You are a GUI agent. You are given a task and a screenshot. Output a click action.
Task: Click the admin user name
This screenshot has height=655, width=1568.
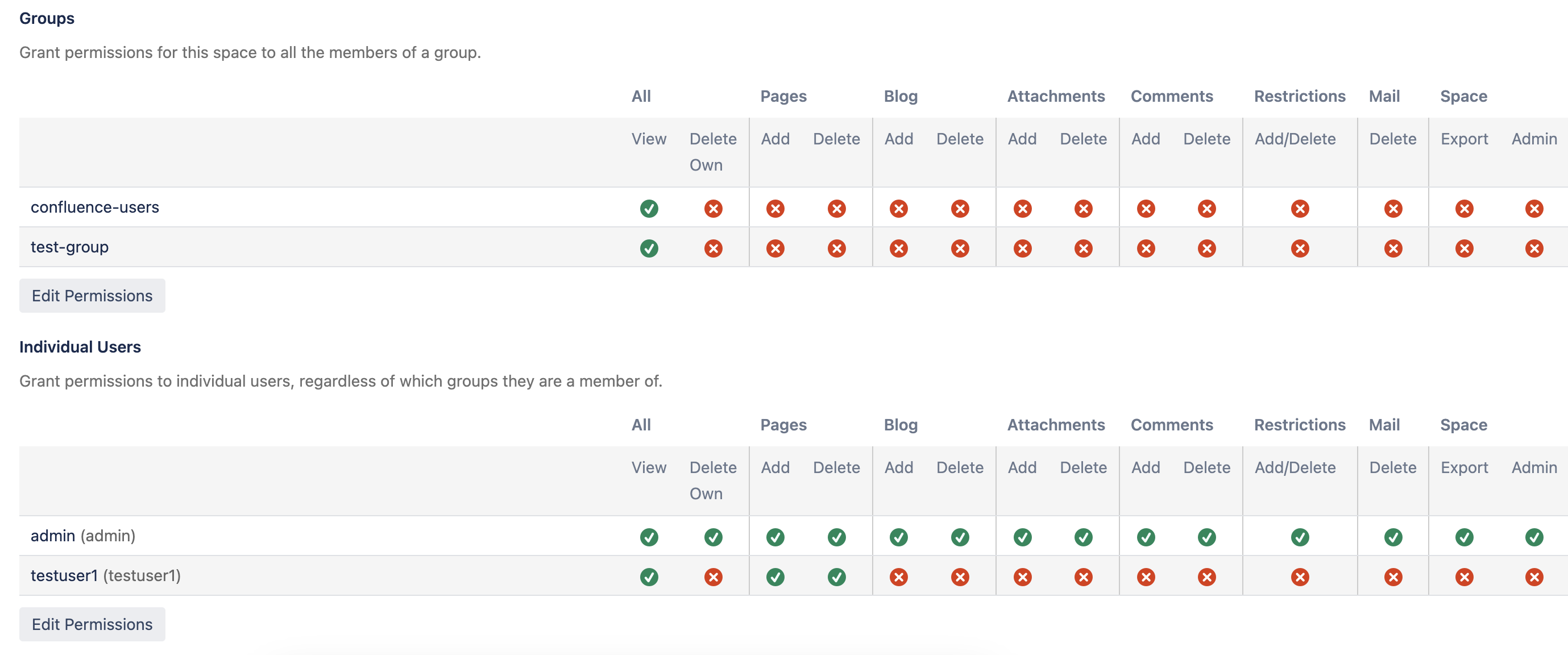53,536
